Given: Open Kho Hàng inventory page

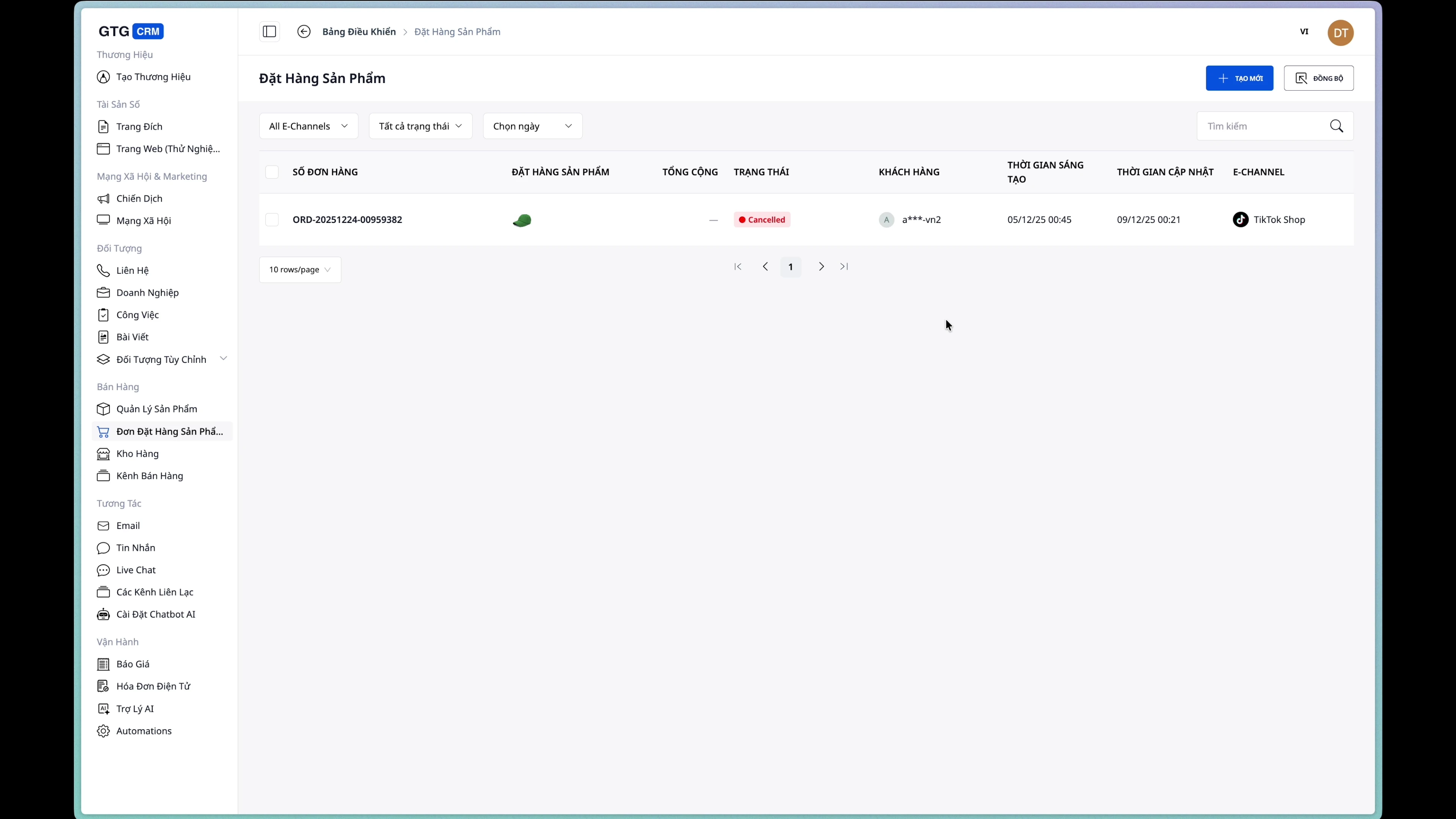Looking at the screenshot, I should click(x=137, y=453).
